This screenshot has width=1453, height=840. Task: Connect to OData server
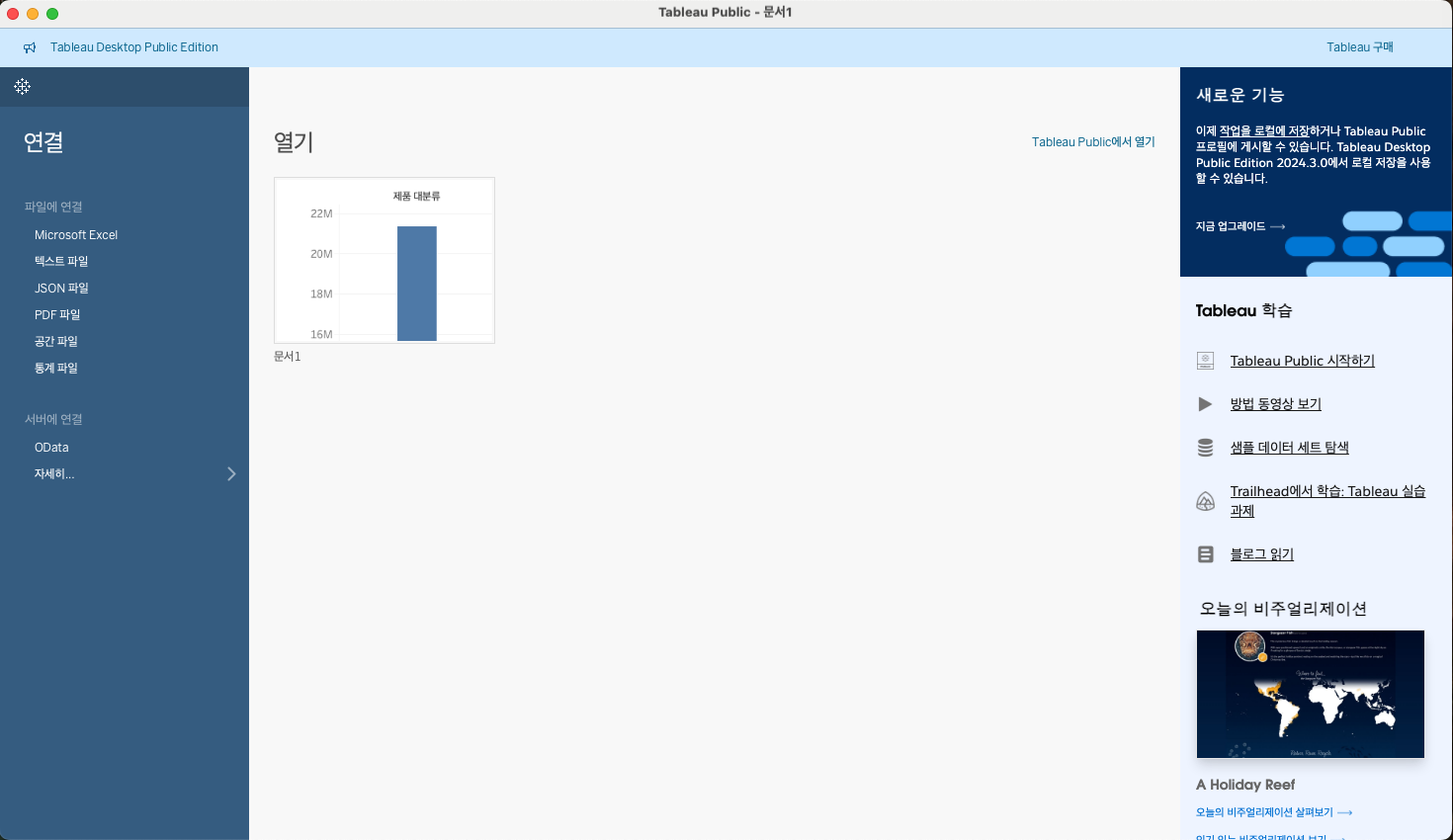pos(51,448)
